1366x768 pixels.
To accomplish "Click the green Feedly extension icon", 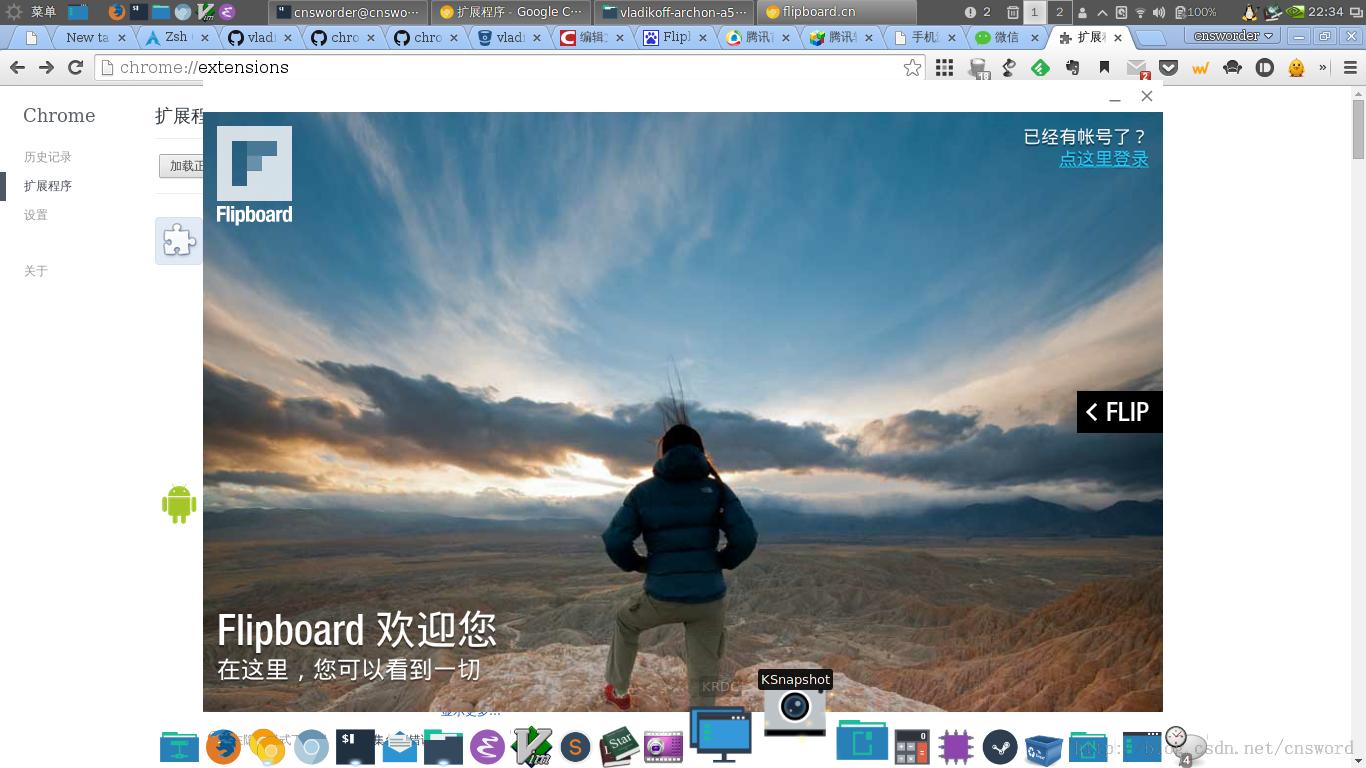I will pyautogui.click(x=1040, y=68).
